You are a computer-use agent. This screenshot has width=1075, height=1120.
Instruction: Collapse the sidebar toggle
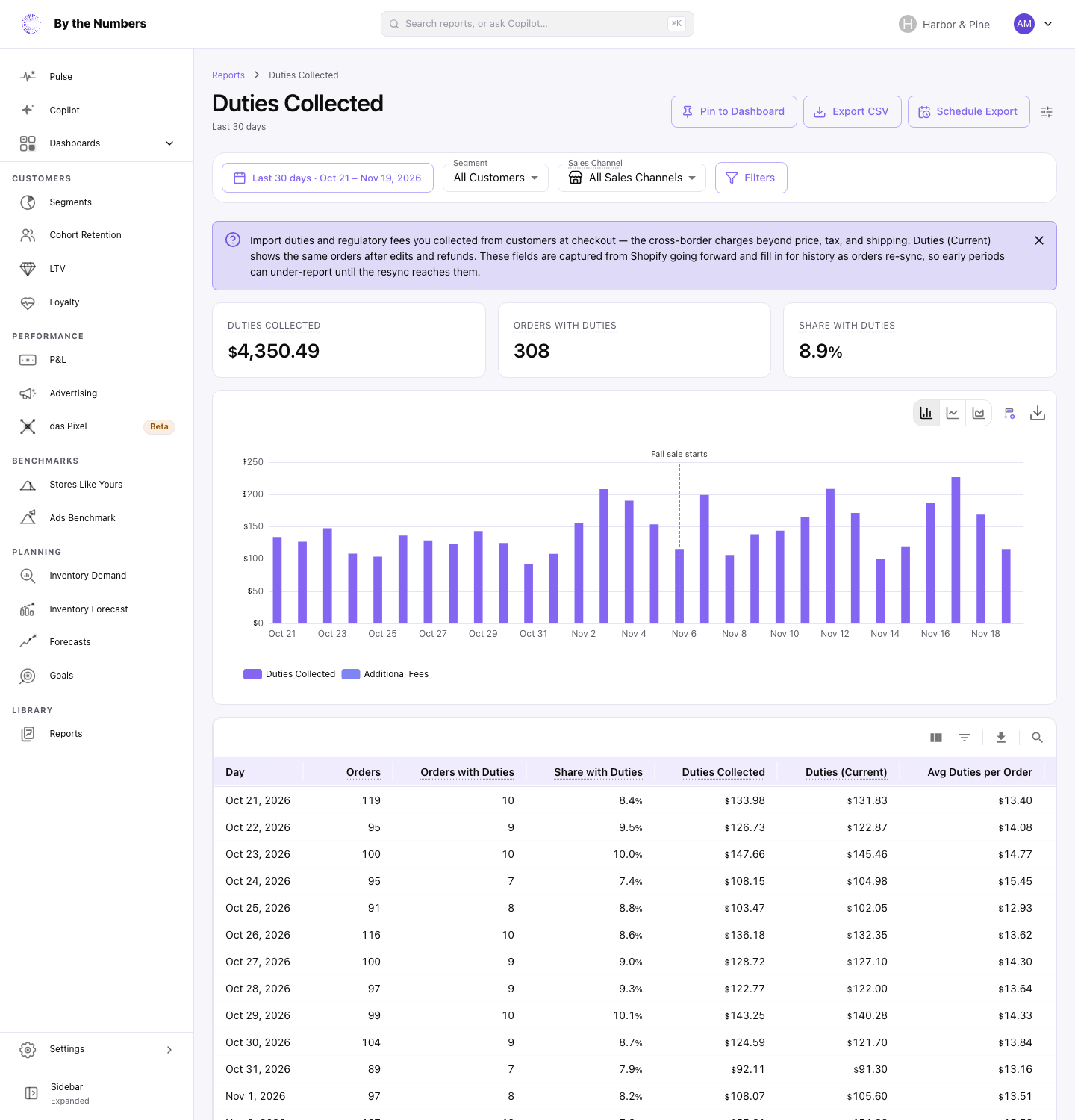click(31, 1093)
